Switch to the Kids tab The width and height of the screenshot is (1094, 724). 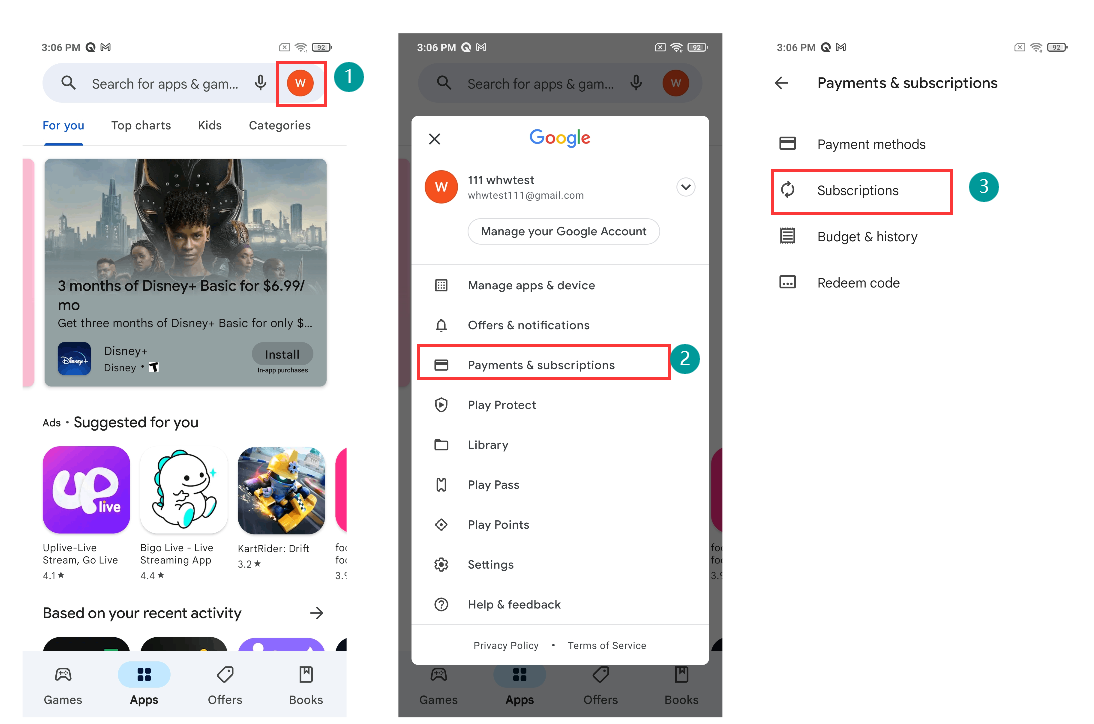pos(209,126)
